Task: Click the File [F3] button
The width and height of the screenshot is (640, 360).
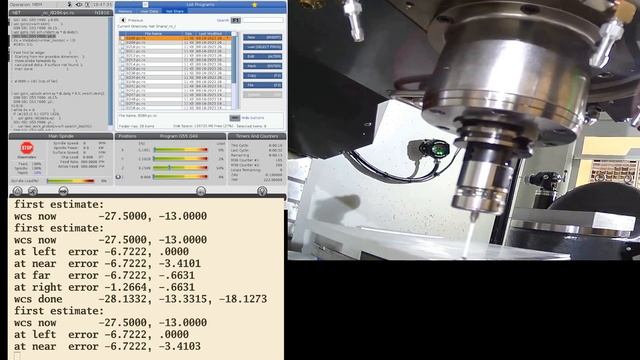Action: point(262,85)
